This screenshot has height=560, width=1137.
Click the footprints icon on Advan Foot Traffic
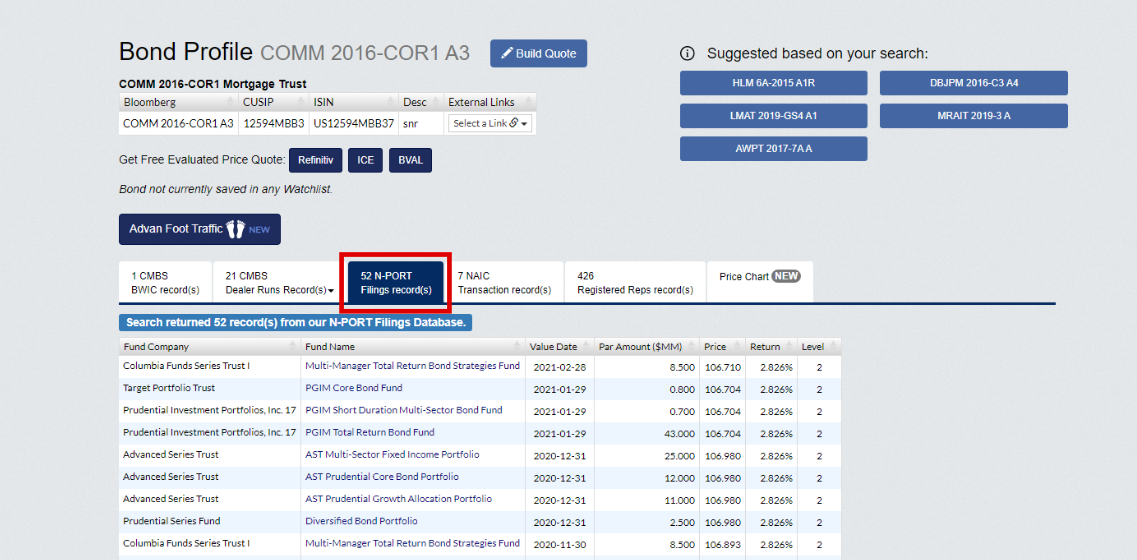pyautogui.click(x=236, y=229)
